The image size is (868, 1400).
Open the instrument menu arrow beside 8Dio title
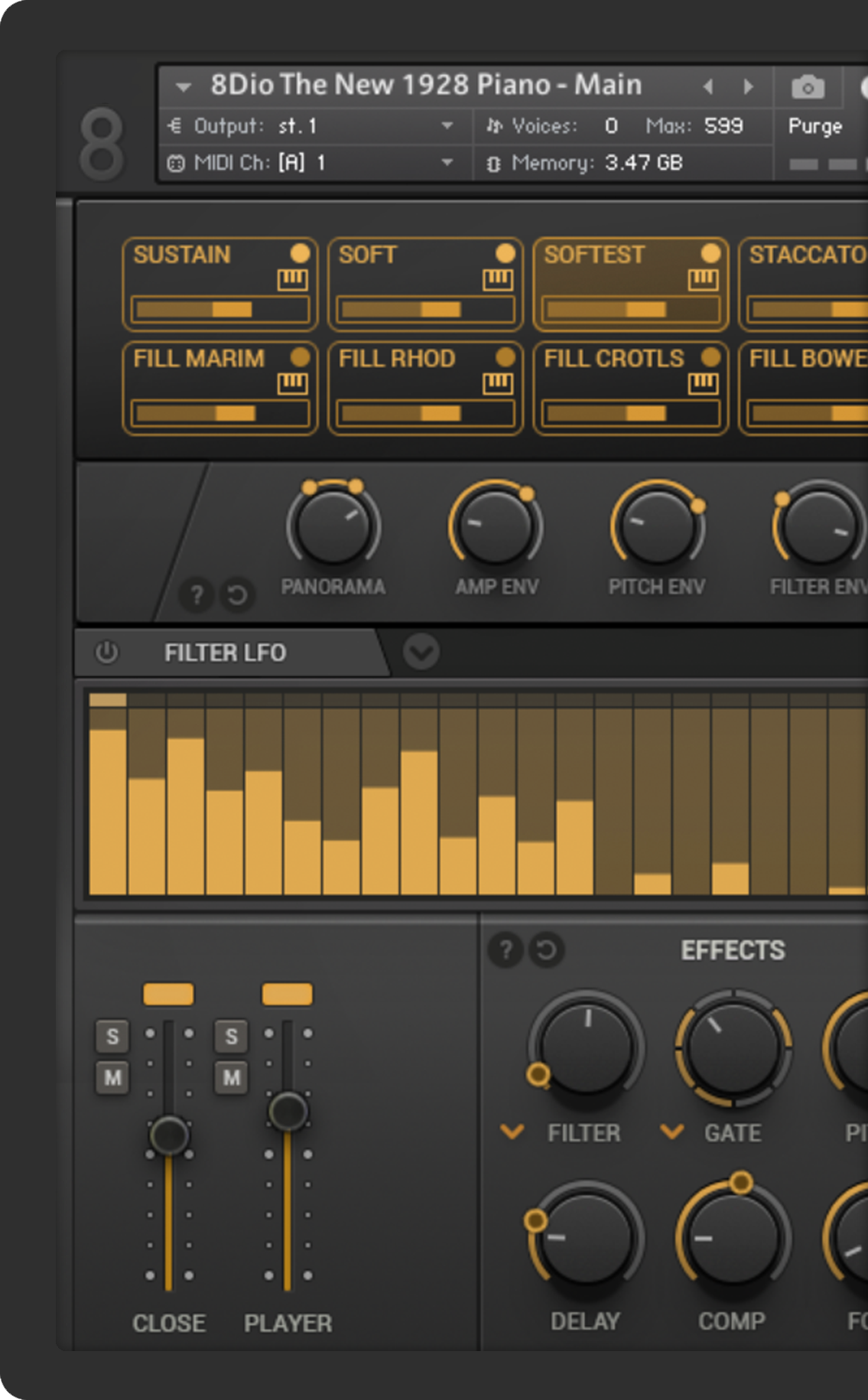click(184, 86)
